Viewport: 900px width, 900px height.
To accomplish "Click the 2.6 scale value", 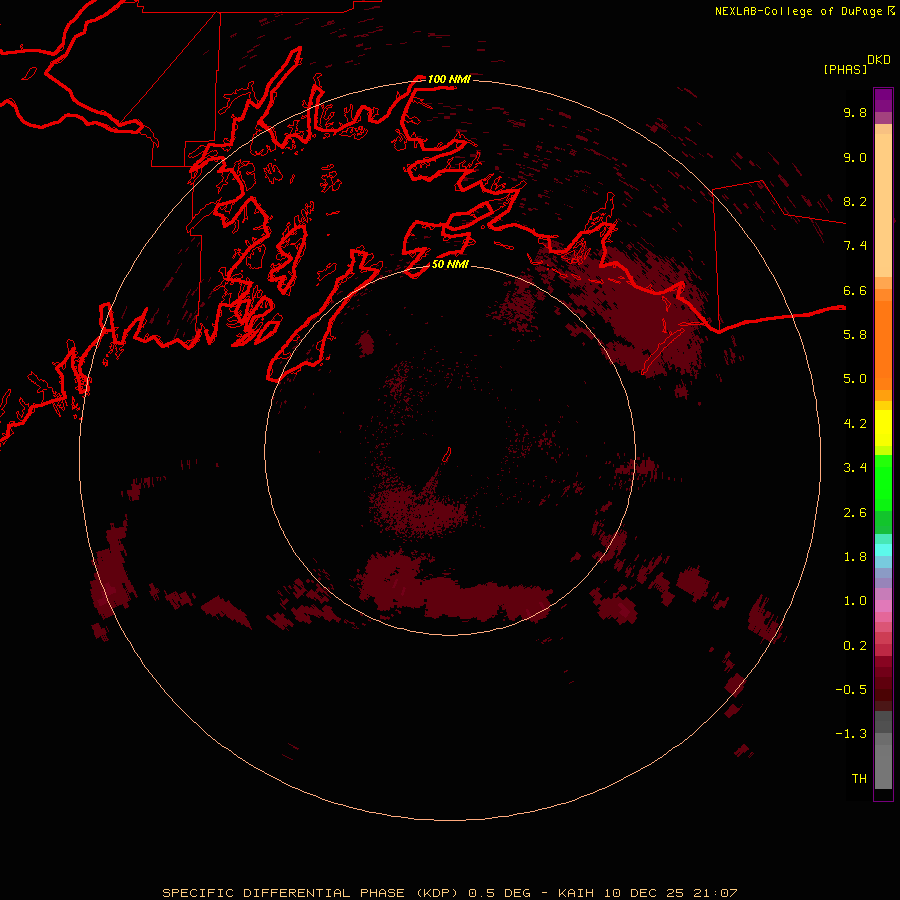I will pos(855,513).
